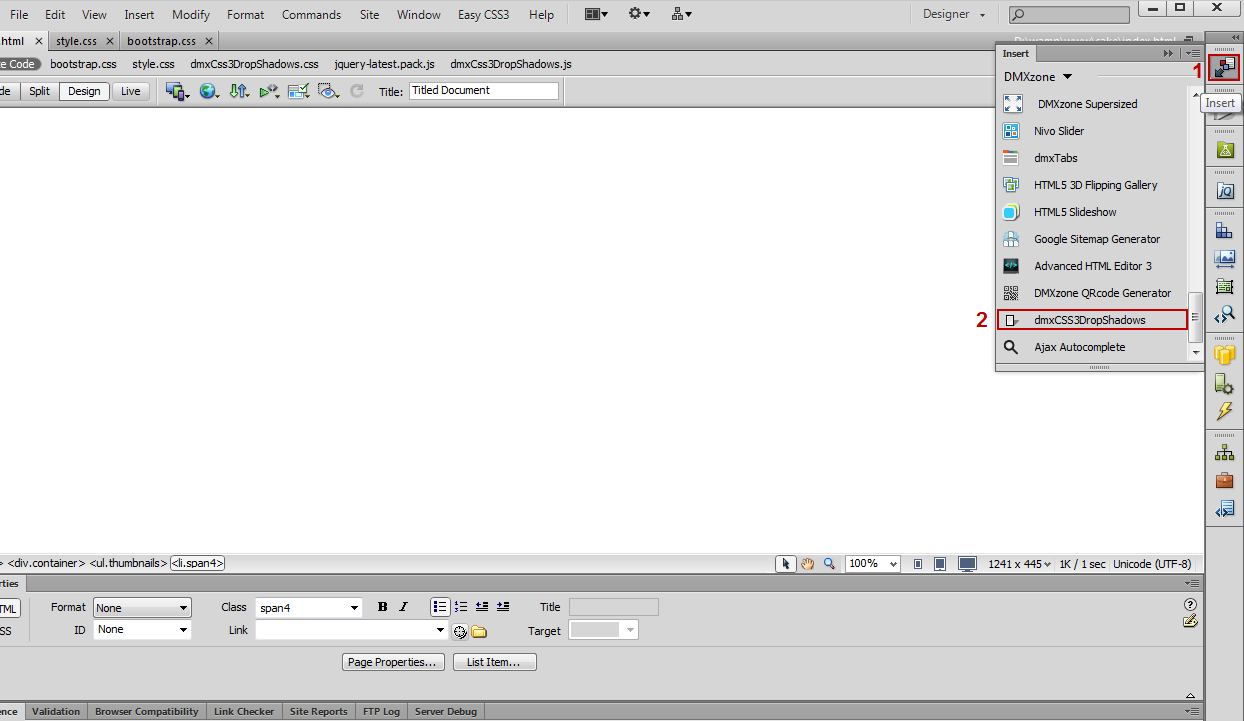
Task: Open the Site Reports tab
Action: [318, 711]
